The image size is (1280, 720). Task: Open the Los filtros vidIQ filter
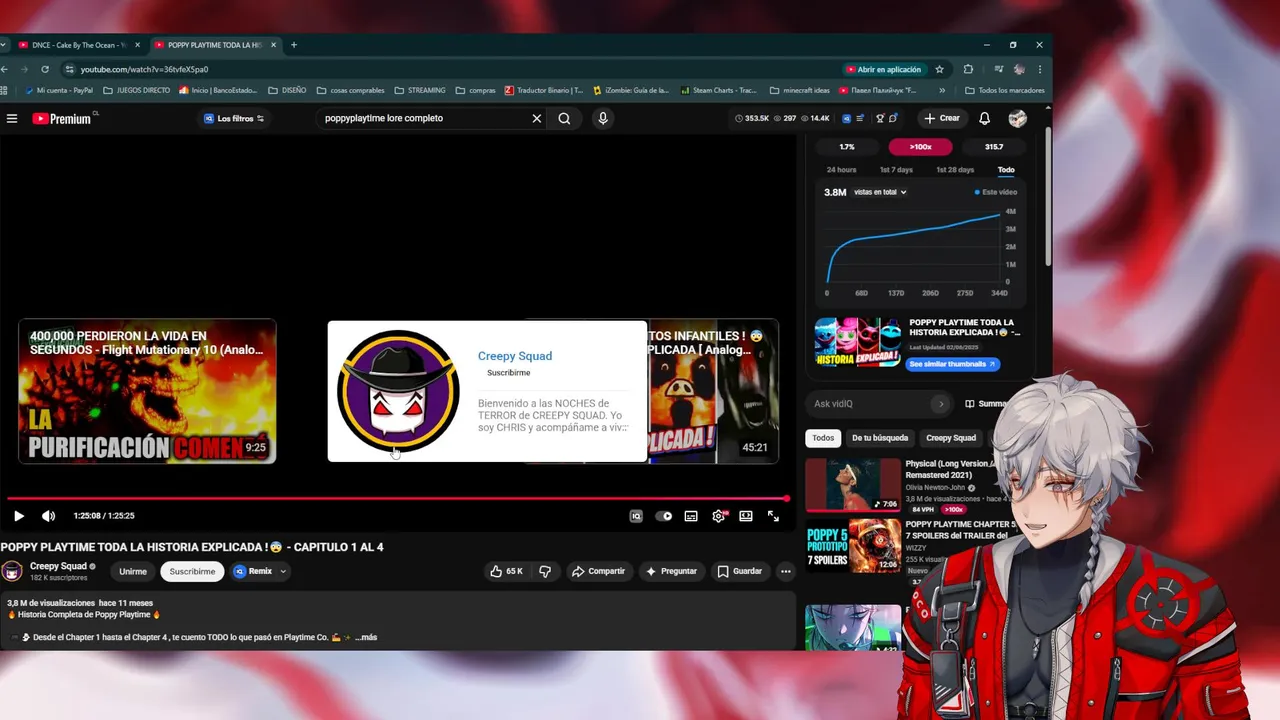234,118
